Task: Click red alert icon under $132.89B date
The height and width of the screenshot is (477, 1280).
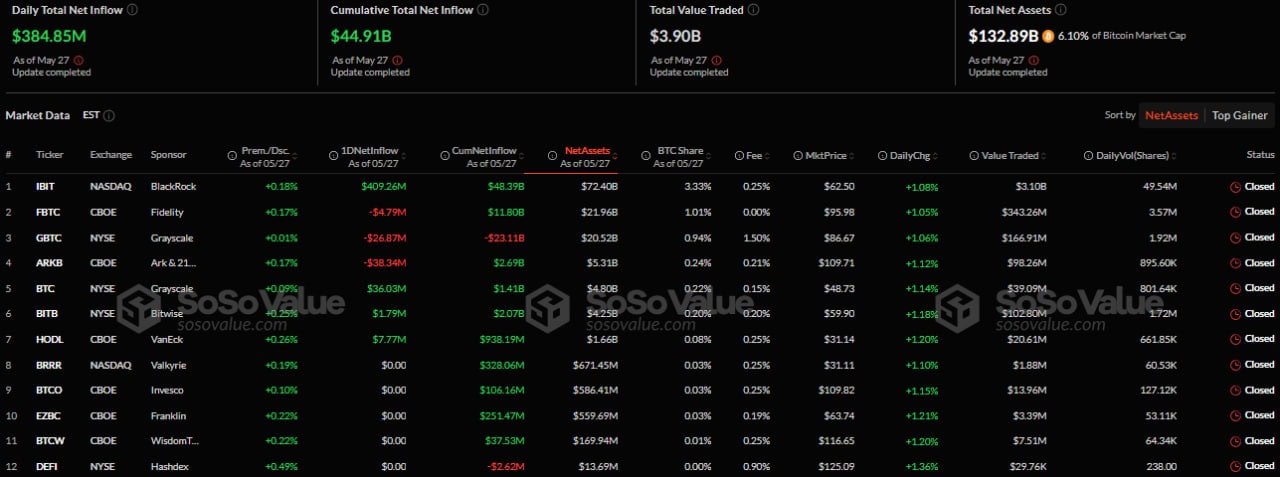Action: 1035,60
